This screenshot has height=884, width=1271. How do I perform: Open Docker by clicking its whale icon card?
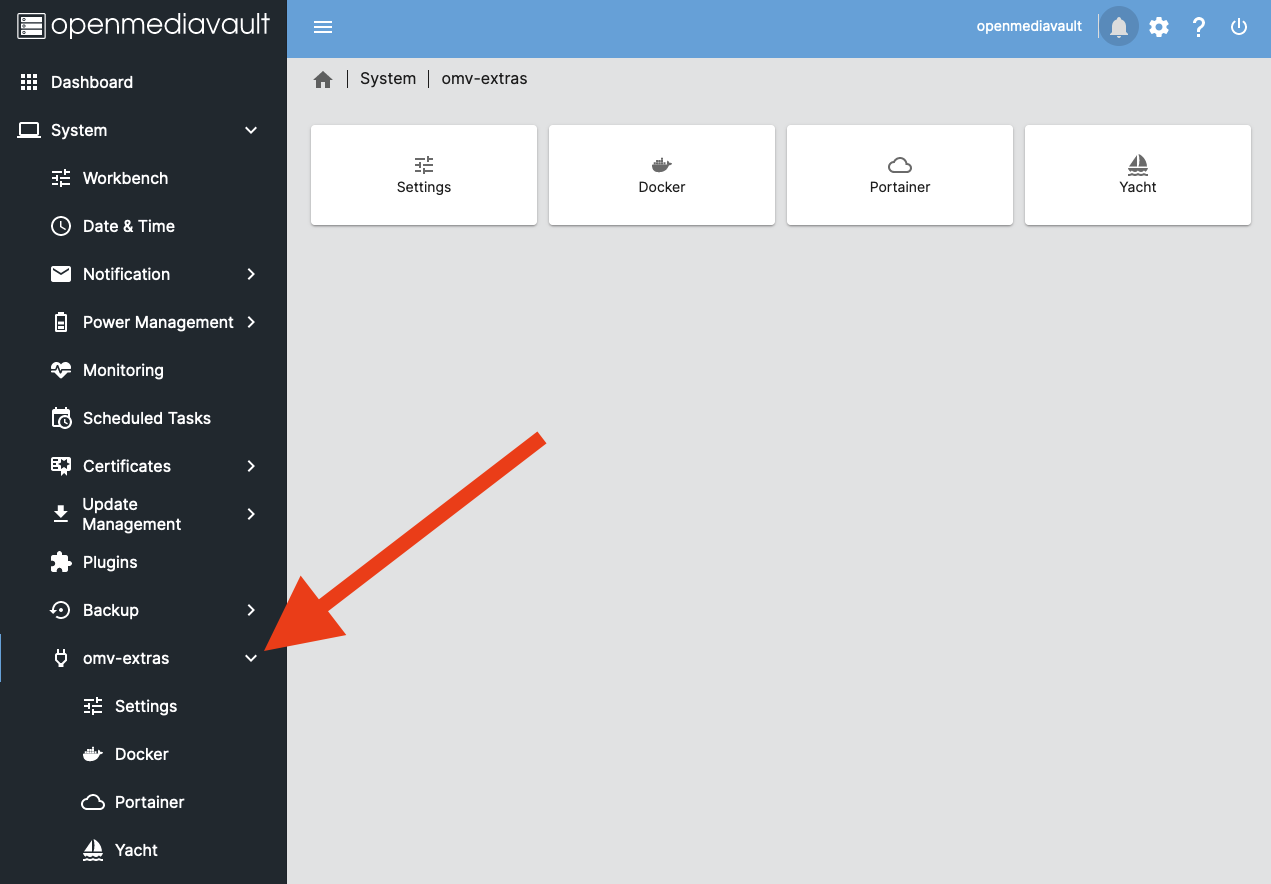click(661, 175)
